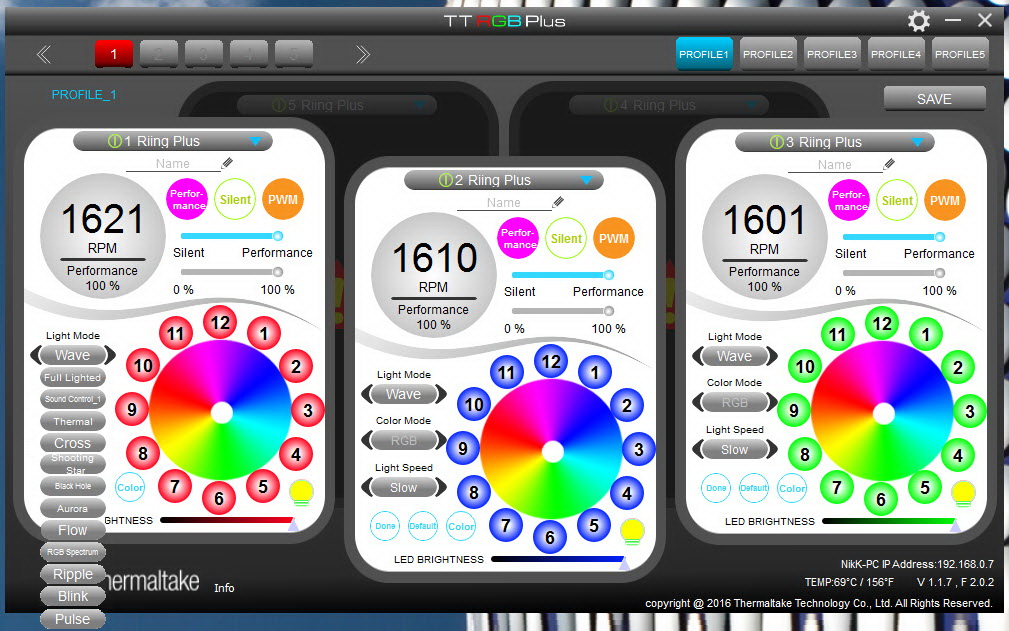Image resolution: width=1009 pixels, height=631 pixels.
Task: Click the Name field on fan 3
Action: pos(835,165)
